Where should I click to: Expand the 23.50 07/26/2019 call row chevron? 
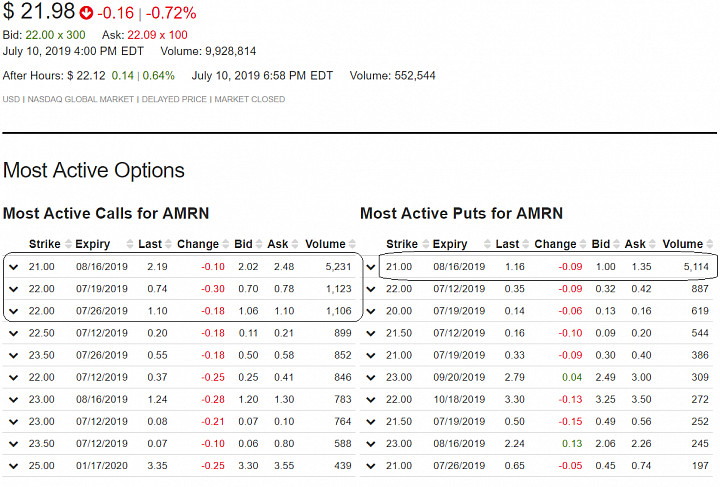click(x=14, y=355)
